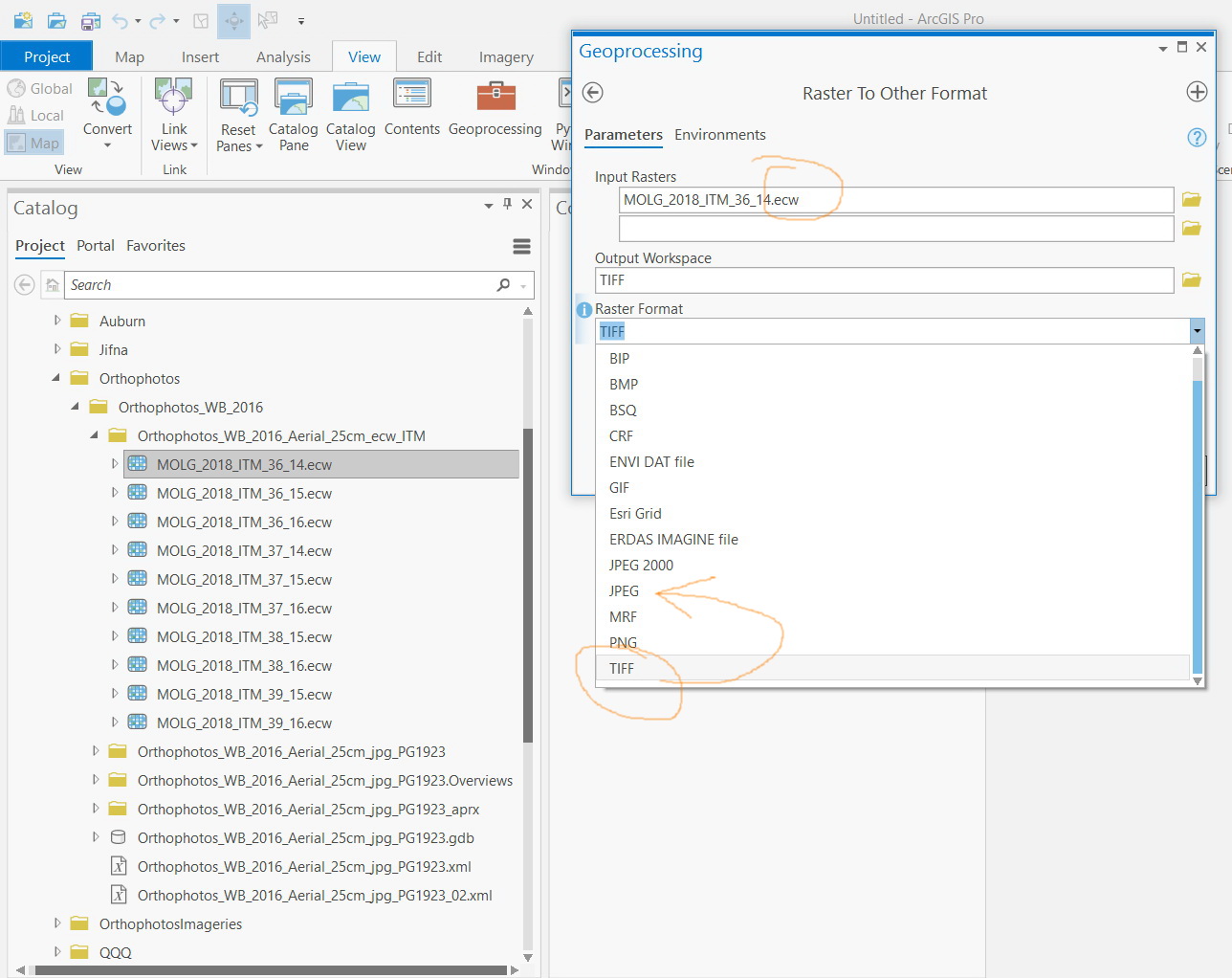Switch view mode to Local
Screen dimensions: 1232x978
pyautogui.click(x=35, y=115)
